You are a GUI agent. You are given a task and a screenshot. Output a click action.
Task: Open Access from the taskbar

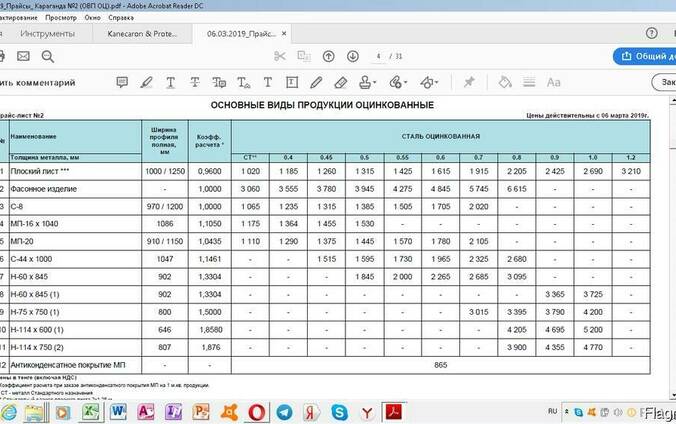pos(146,412)
